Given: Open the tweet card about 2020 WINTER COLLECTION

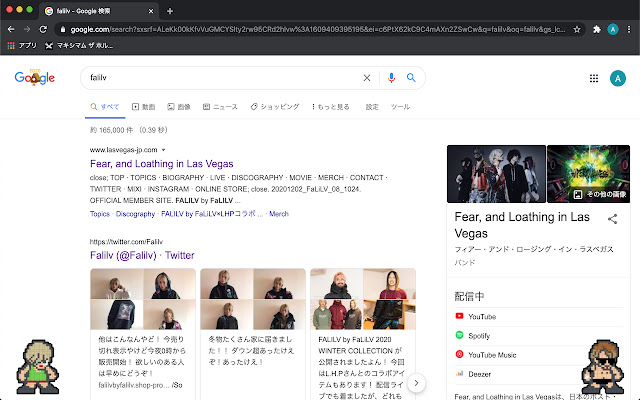Looking at the screenshot, I should coord(363,334).
